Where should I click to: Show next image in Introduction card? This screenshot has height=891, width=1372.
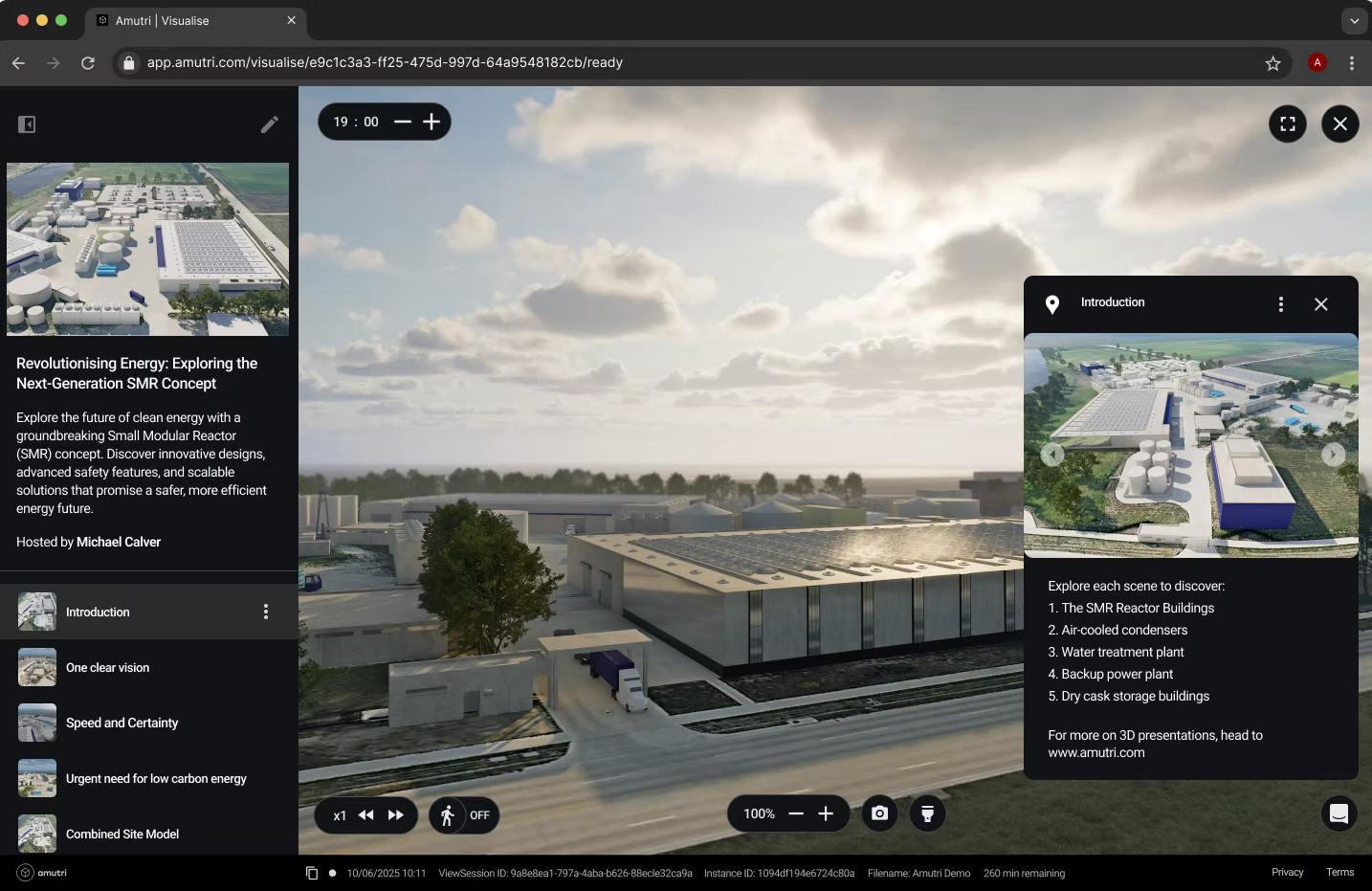(1333, 455)
